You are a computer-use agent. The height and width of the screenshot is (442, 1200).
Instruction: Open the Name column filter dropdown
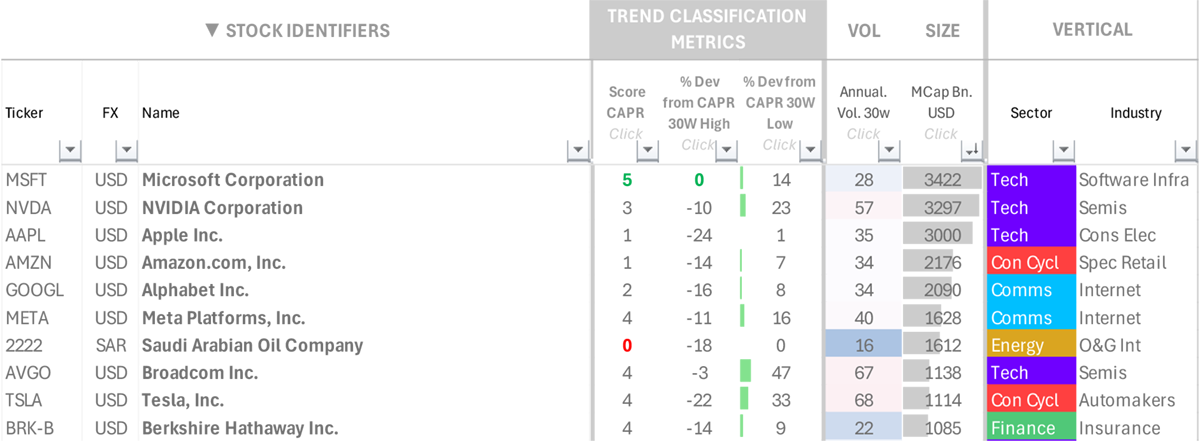(578, 151)
